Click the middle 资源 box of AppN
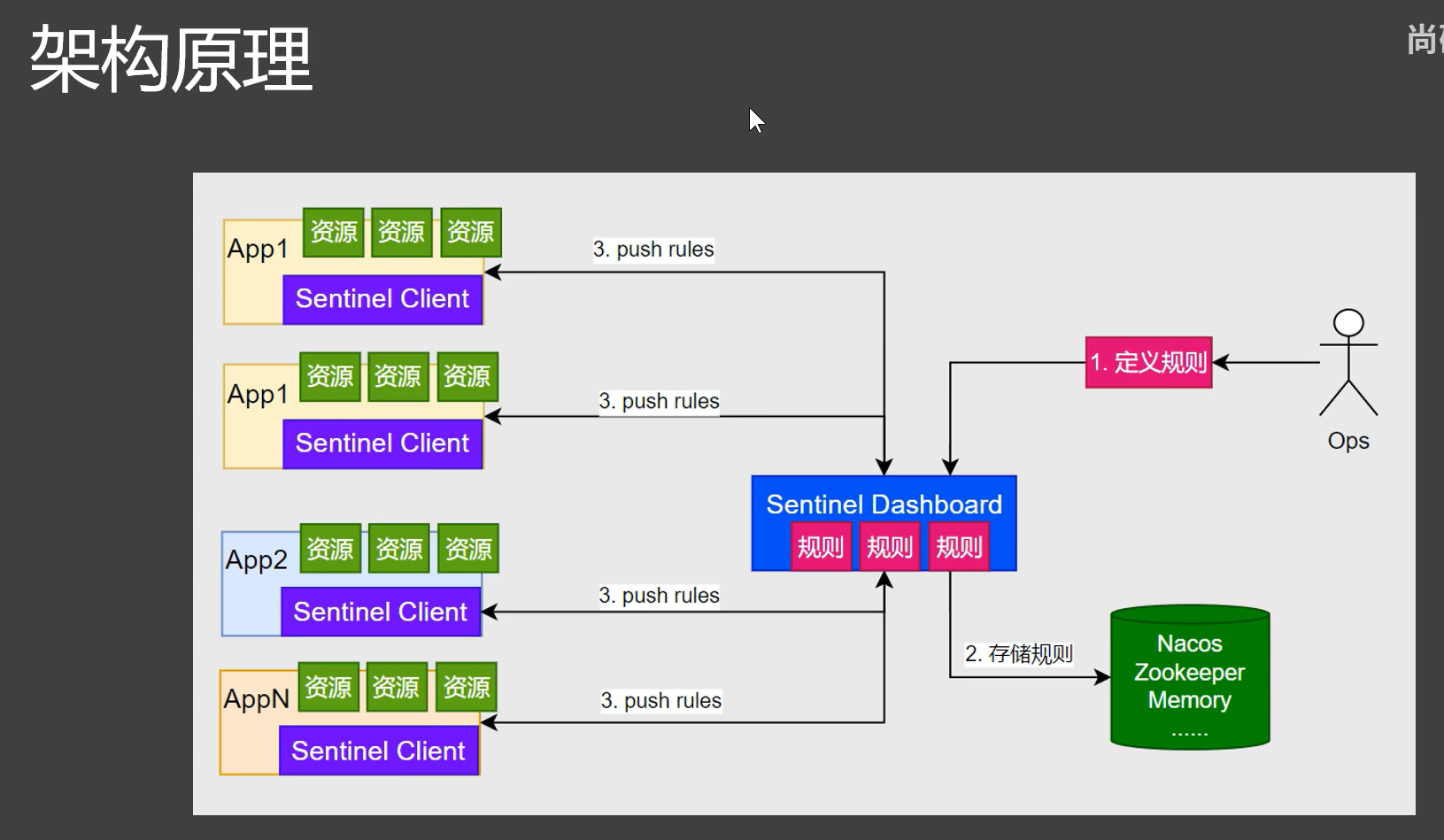This screenshot has height=840, width=1444. [x=397, y=687]
